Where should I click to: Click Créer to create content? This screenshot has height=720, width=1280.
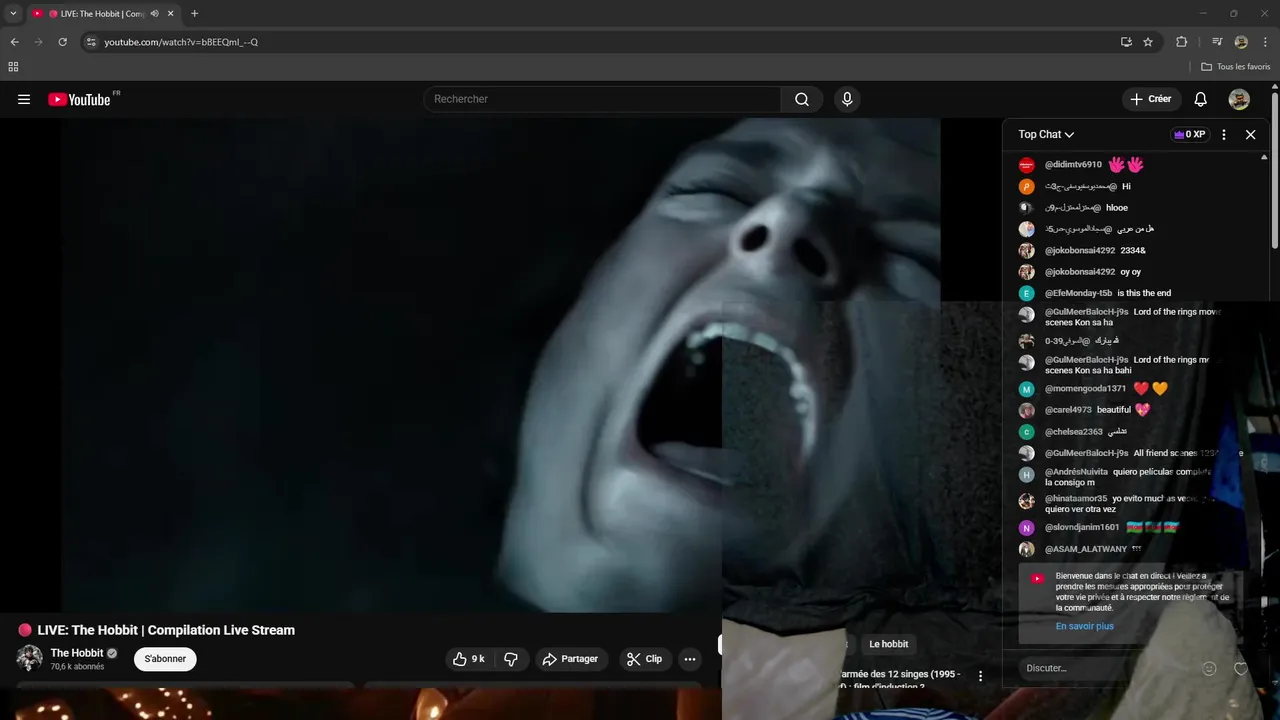point(1151,99)
